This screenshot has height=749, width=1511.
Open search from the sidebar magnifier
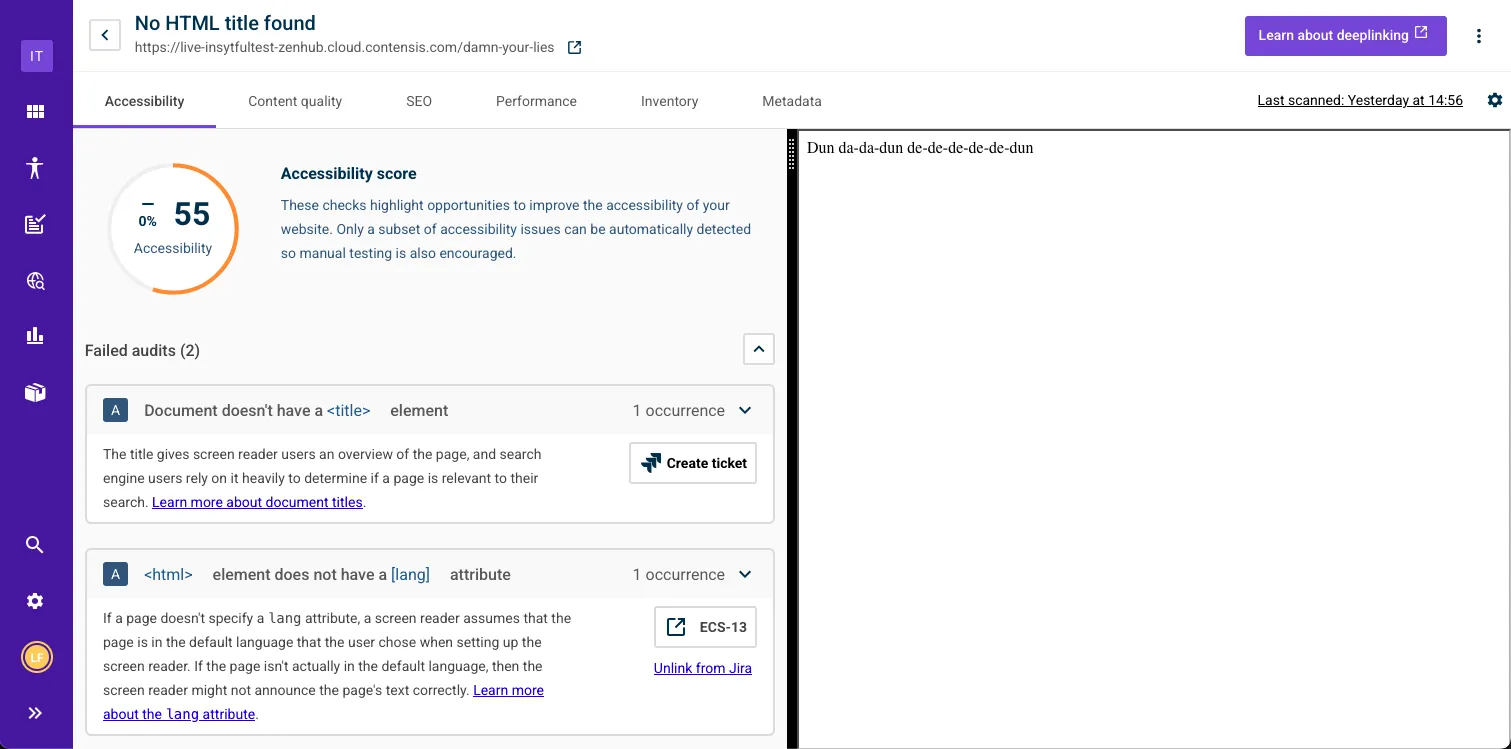35,545
